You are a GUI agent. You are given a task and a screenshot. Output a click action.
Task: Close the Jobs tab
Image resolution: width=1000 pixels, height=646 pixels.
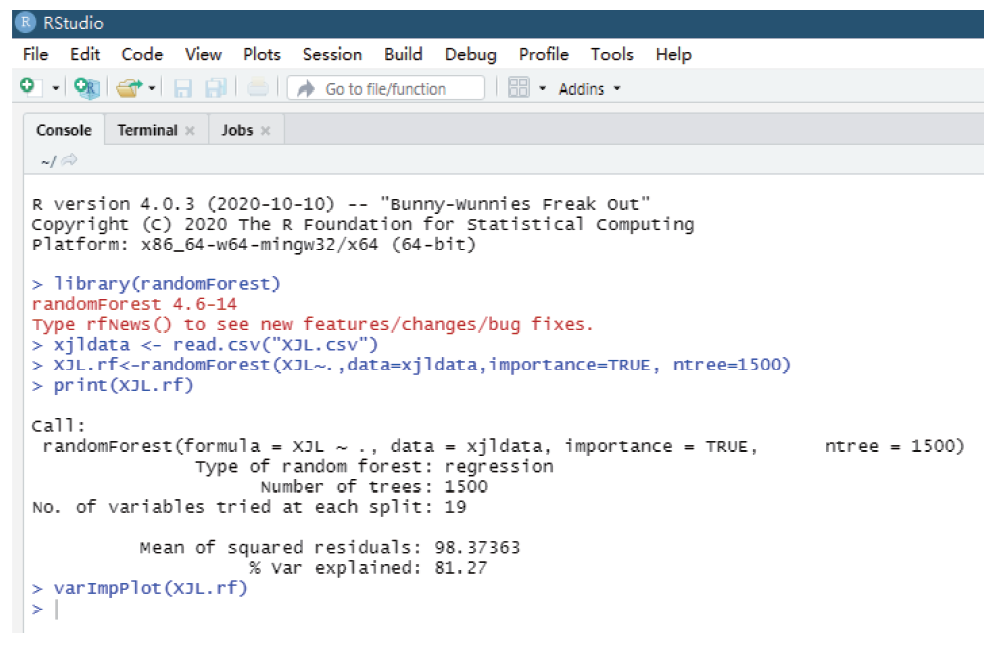[265, 131]
